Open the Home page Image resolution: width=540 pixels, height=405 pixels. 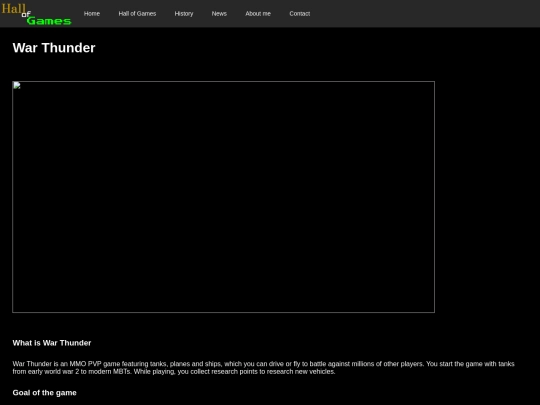[x=92, y=14]
